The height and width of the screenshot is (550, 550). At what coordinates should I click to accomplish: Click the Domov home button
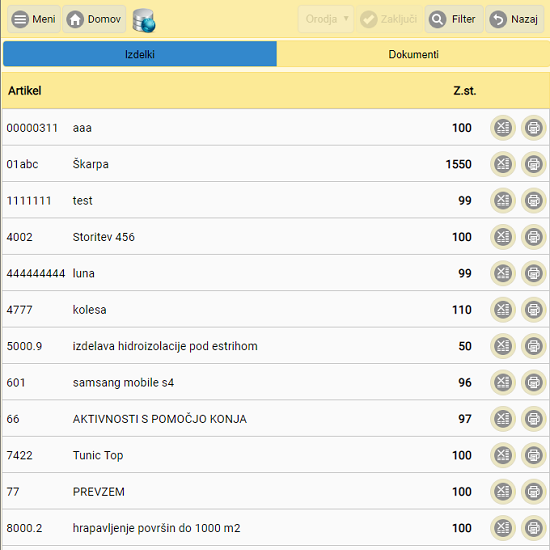tap(94, 19)
